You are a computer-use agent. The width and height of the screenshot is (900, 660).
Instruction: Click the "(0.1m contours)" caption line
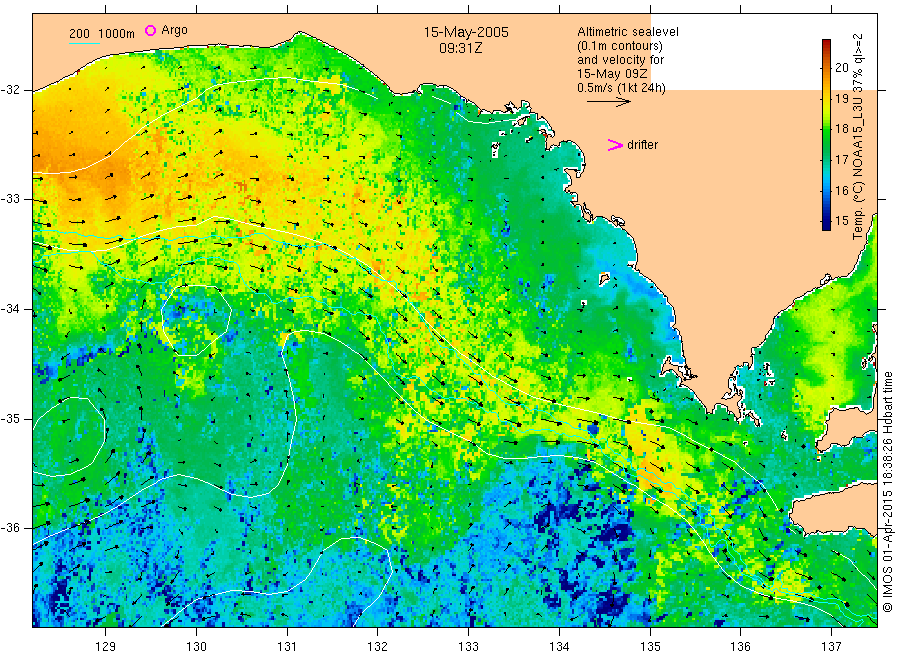pyautogui.click(x=620, y=46)
